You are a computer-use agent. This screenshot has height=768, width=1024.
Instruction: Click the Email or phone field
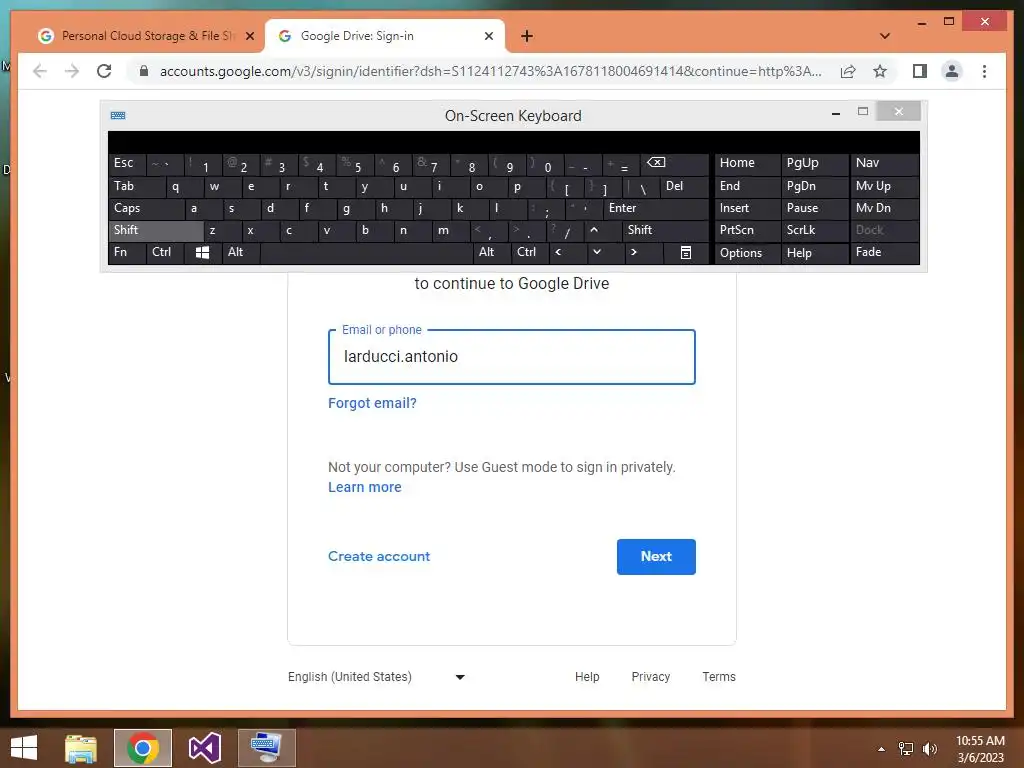[511, 357]
